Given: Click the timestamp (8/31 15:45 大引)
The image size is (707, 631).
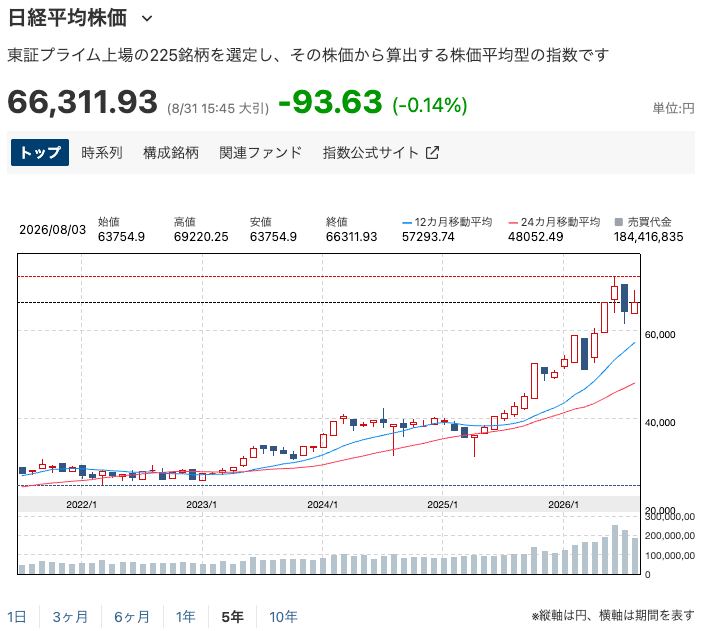Looking at the screenshot, I should 218,109.
